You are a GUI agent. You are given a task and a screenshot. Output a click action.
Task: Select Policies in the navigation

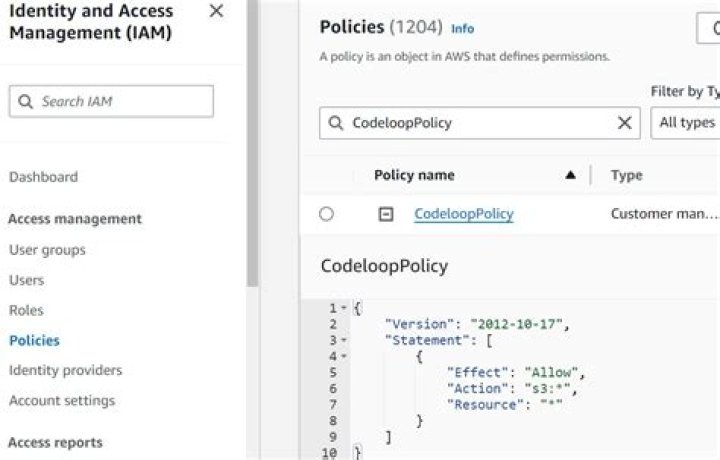click(x=34, y=340)
